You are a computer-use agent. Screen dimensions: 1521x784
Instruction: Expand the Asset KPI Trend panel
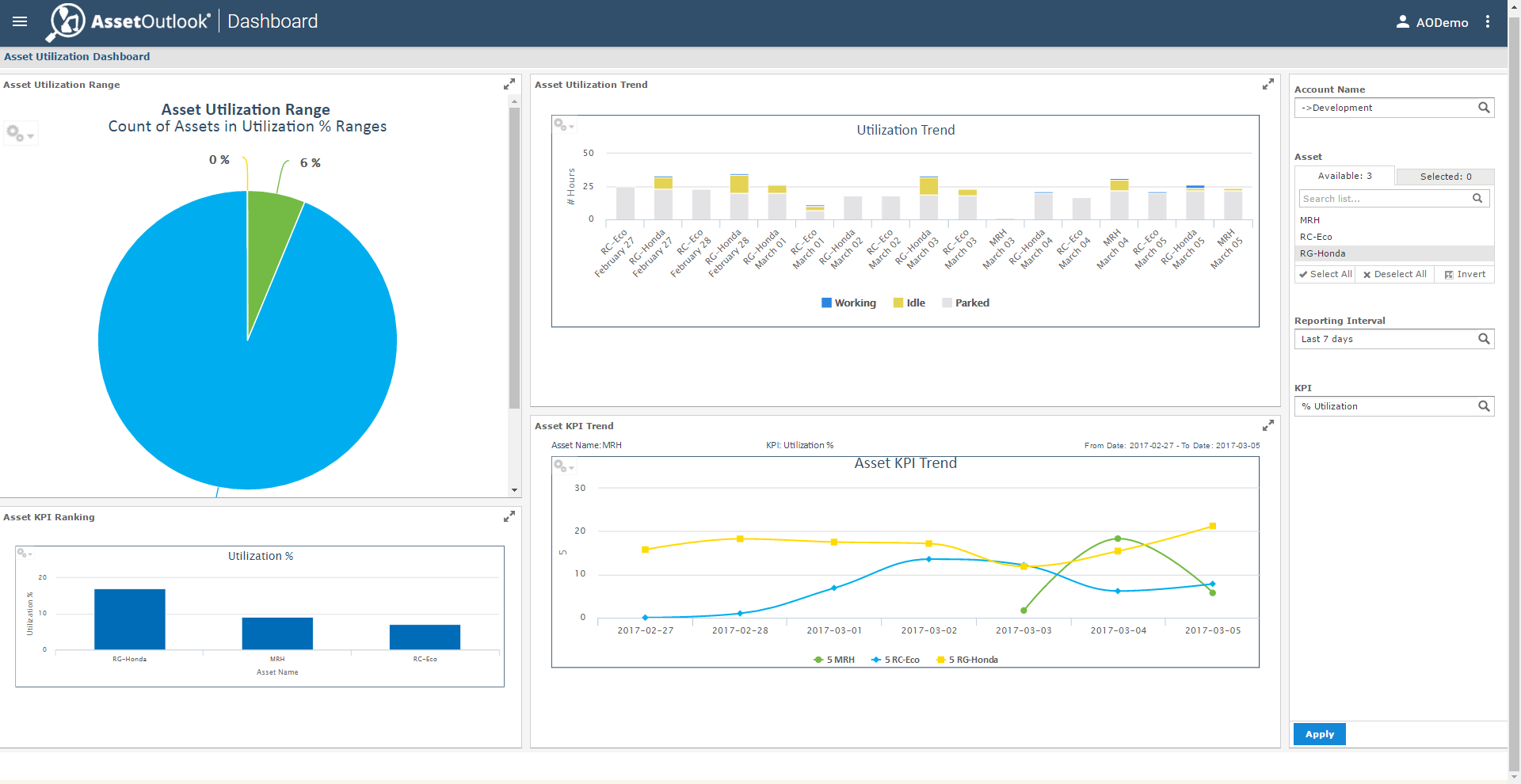coord(1268,425)
